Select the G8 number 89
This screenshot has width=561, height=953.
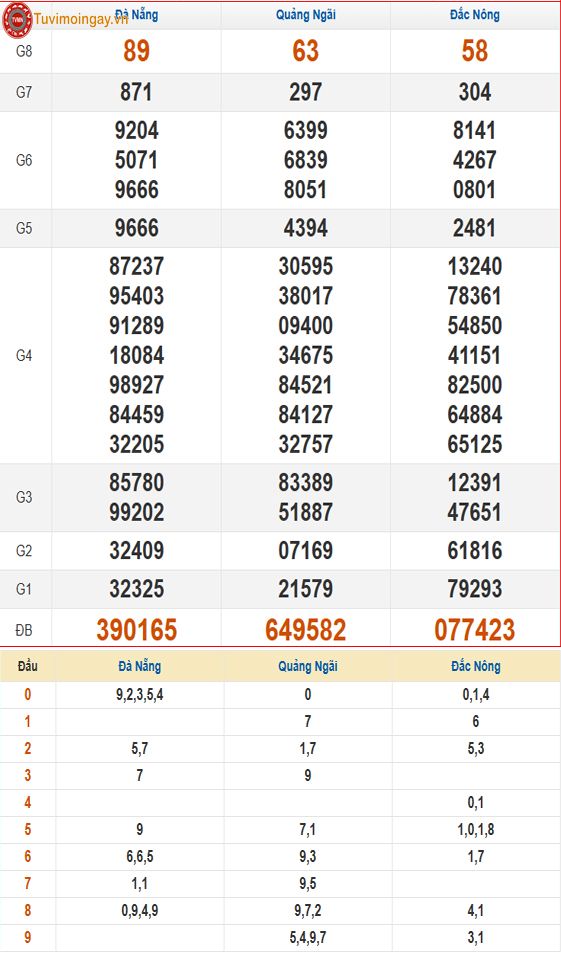coord(137,51)
